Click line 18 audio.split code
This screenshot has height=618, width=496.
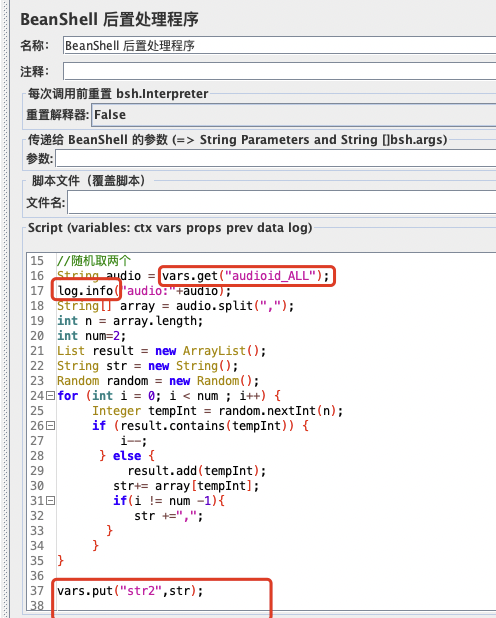(175, 306)
